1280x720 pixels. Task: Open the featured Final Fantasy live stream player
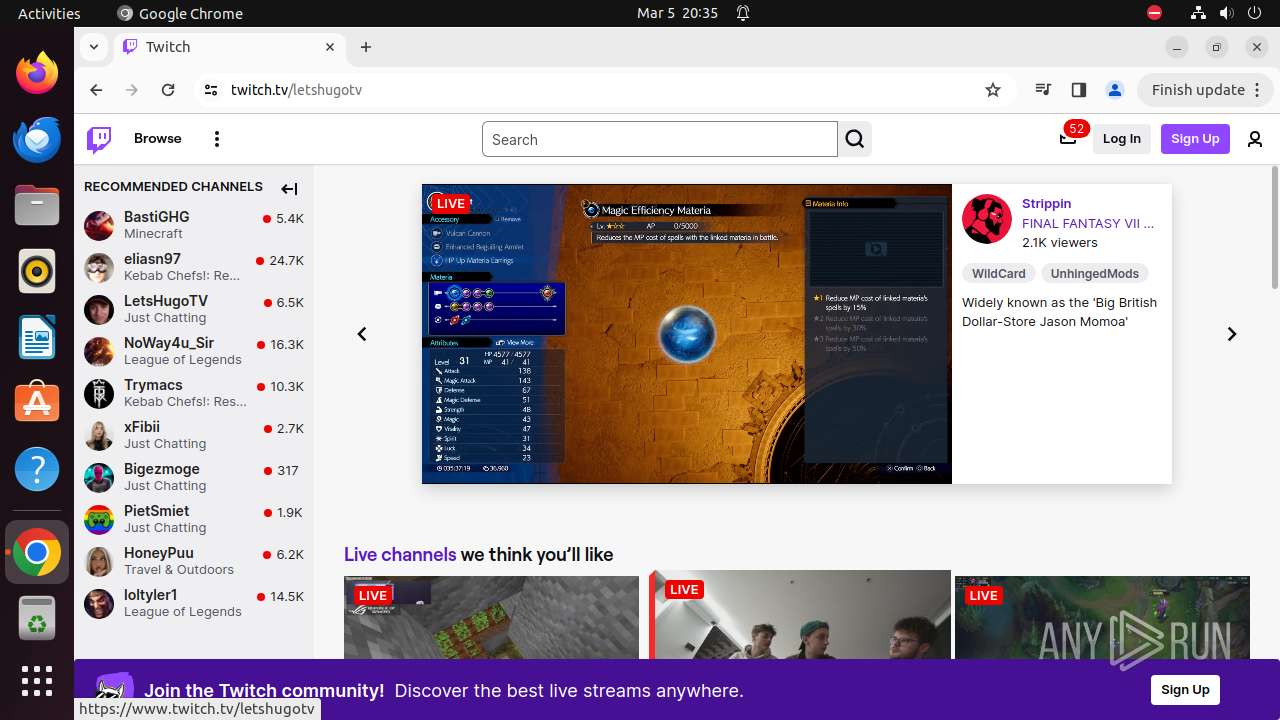(x=687, y=334)
